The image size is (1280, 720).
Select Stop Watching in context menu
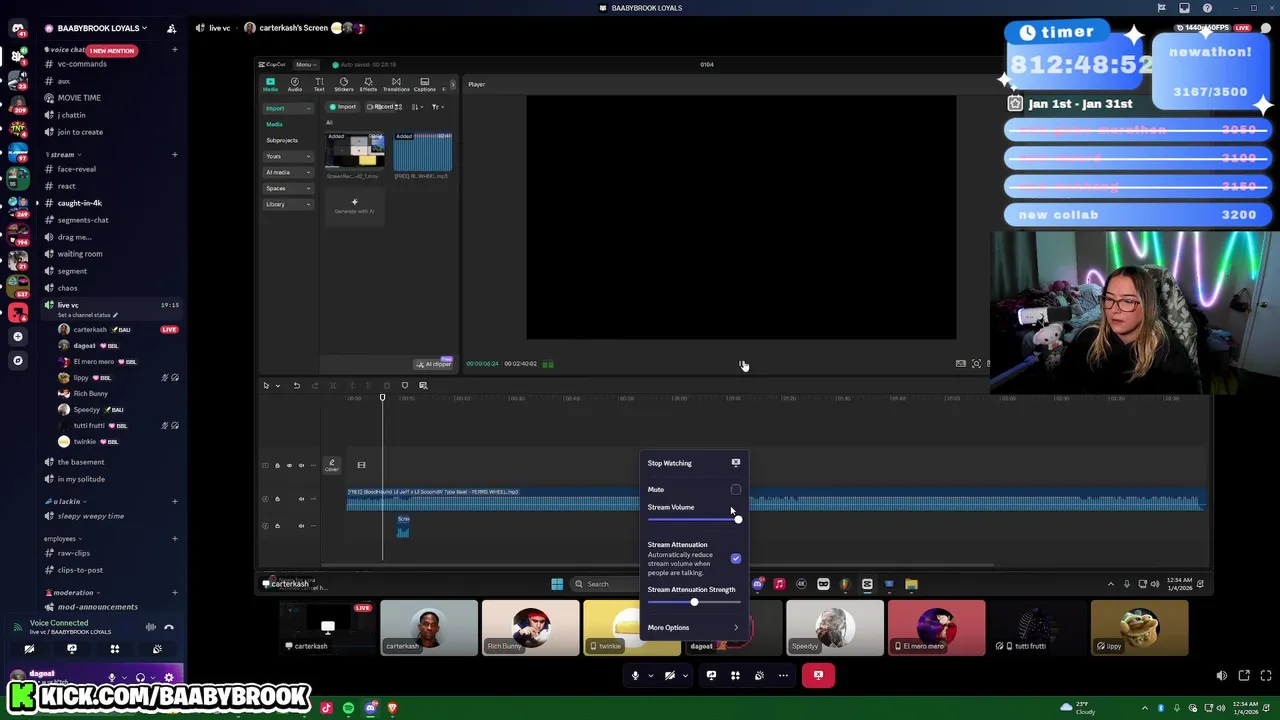[x=693, y=463]
